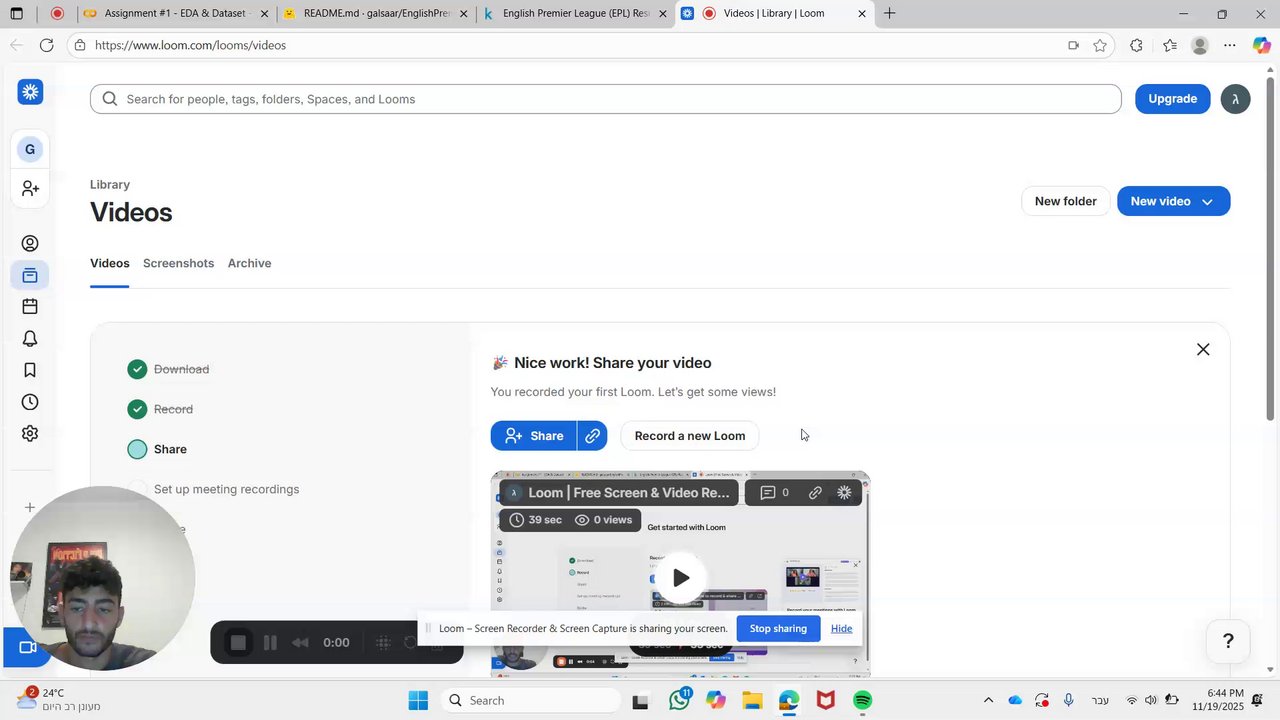Click the page vertical scrollbar
This screenshot has height=720, width=1280.
pos(1271,247)
